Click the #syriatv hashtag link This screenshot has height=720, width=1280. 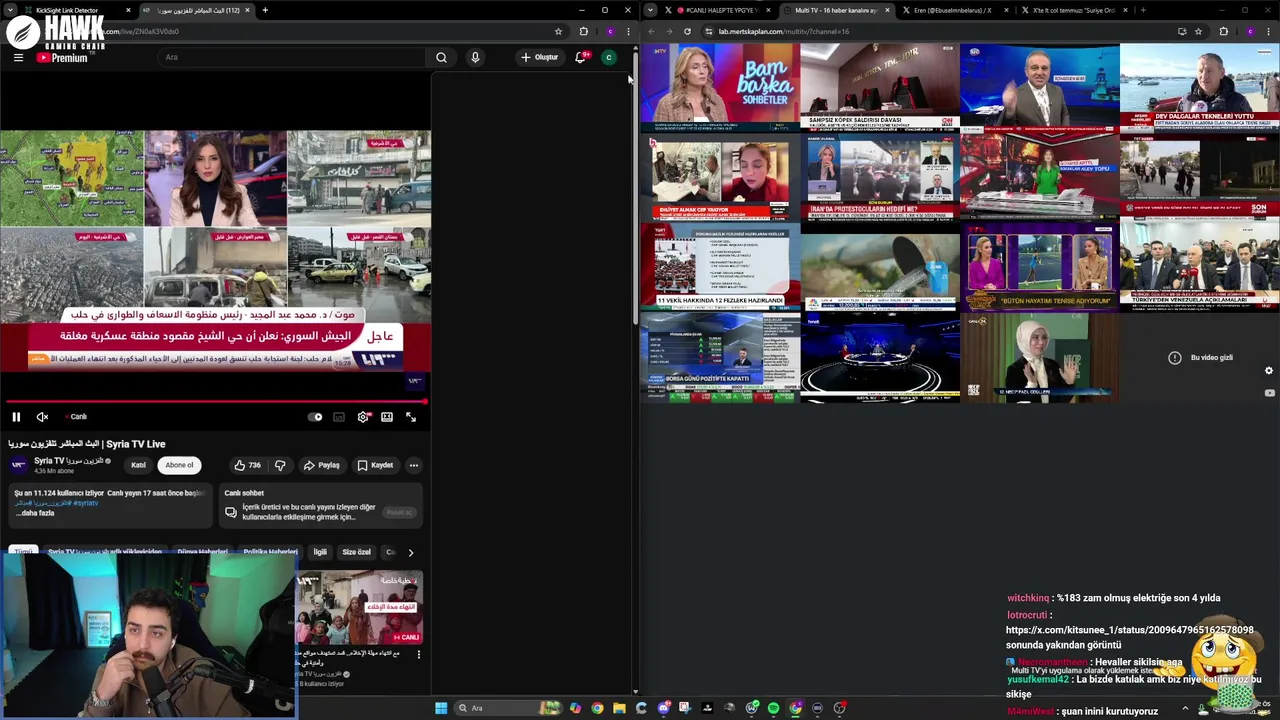click(85, 503)
